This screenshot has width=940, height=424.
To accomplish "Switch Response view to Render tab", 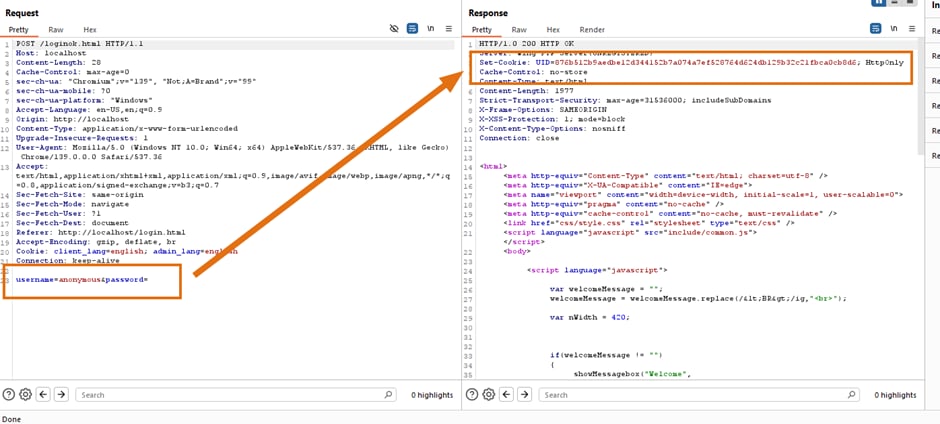I will (x=592, y=30).
